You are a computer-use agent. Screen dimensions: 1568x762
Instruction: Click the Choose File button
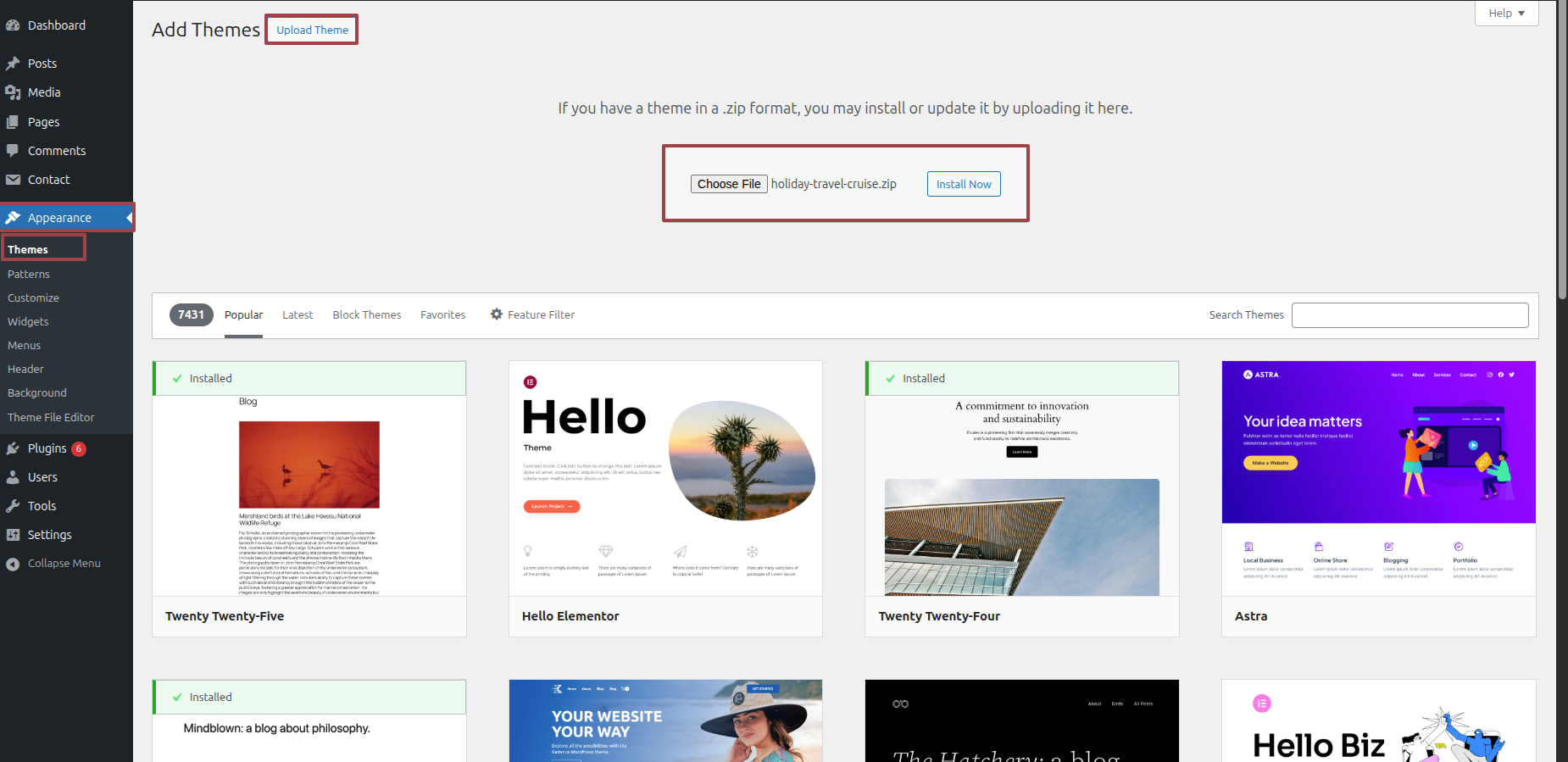[729, 184]
